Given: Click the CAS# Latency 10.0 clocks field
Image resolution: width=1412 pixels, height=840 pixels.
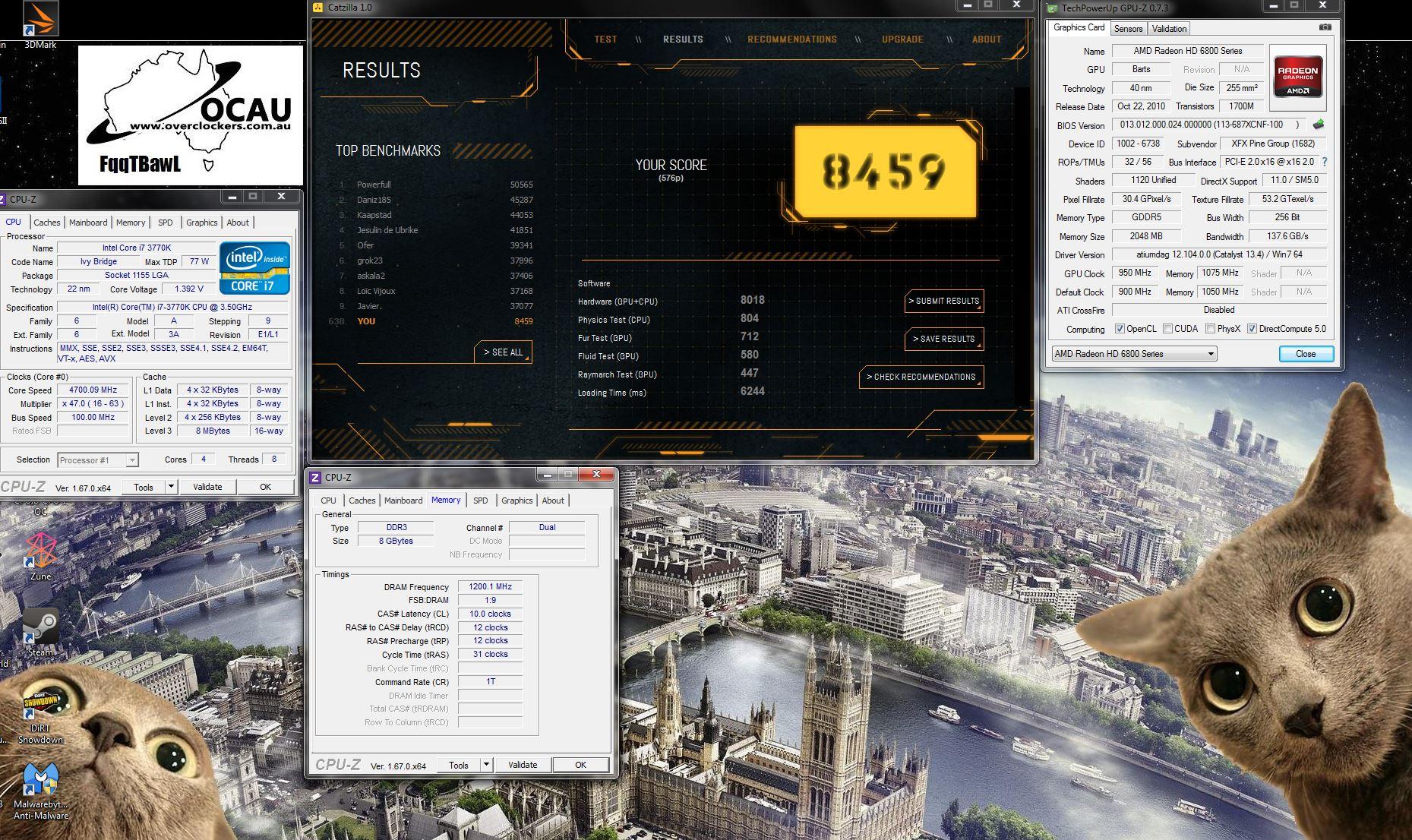Looking at the screenshot, I should [x=490, y=614].
